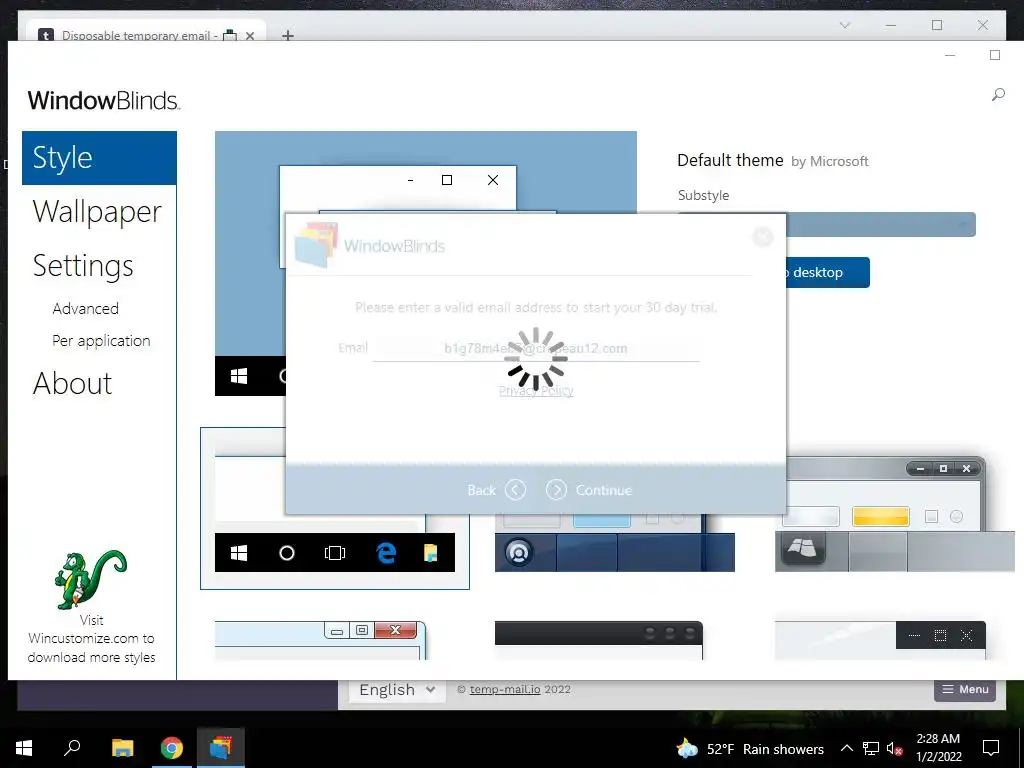The height and width of the screenshot is (768, 1024).
Task: Click the file explorer icon in style preview
Action: tap(430, 553)
